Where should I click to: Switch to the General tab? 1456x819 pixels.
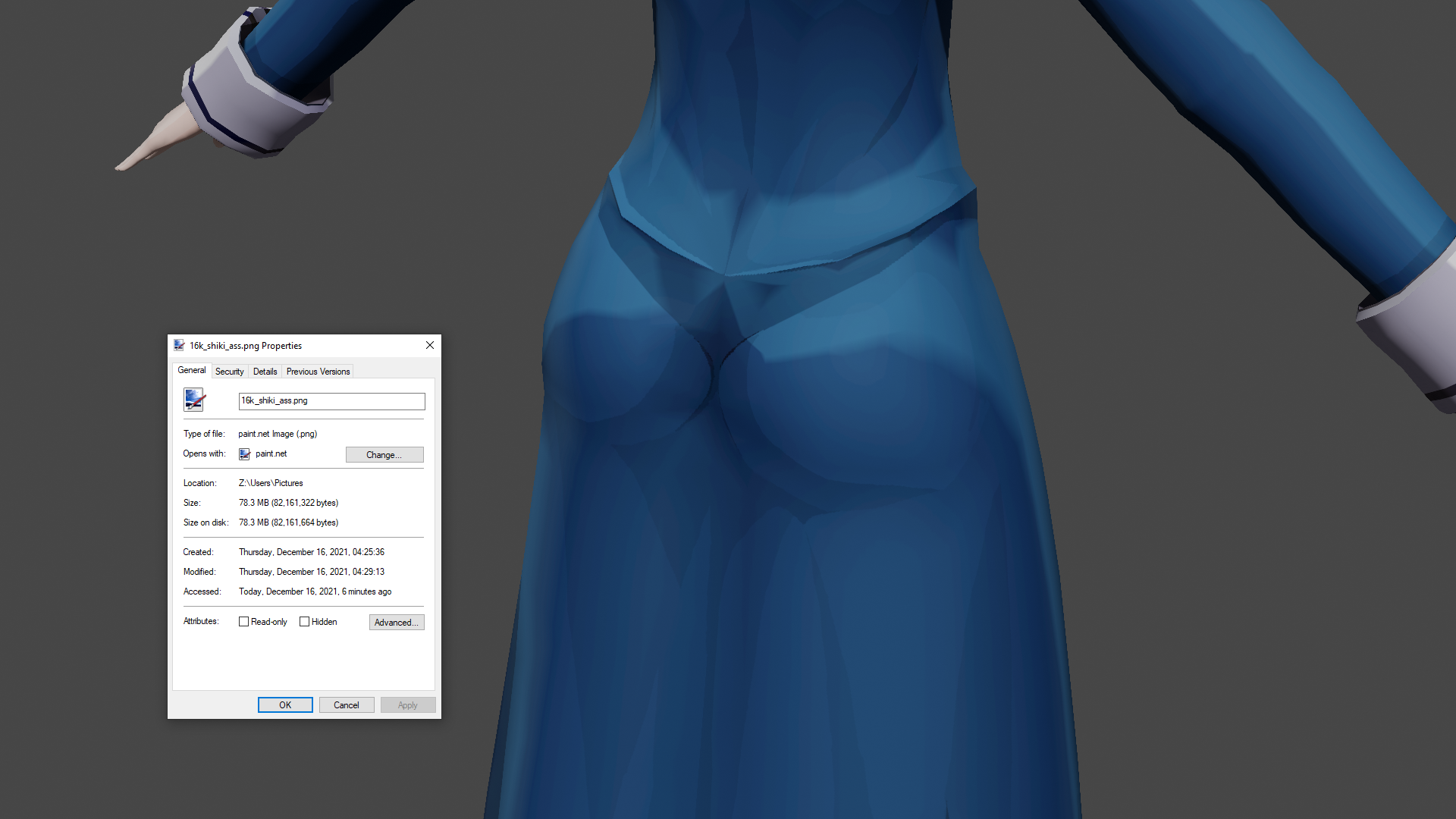(191, 370)
